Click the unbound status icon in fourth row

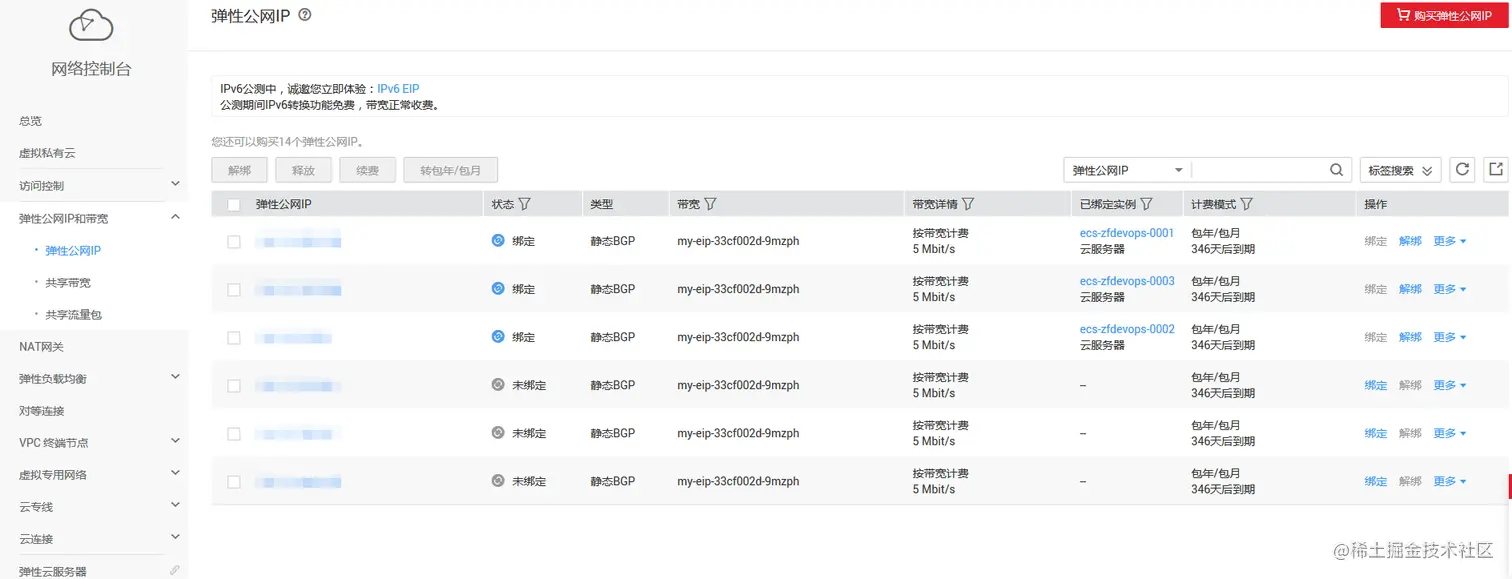(498, 385)
